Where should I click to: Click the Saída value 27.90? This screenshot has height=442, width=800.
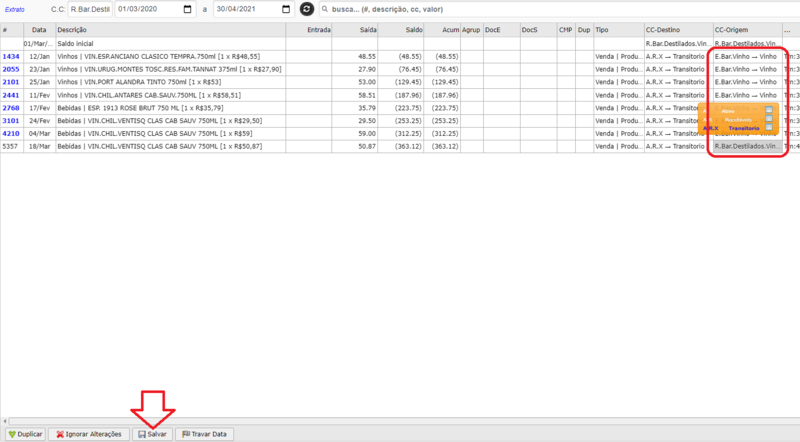tap(367, 69)
